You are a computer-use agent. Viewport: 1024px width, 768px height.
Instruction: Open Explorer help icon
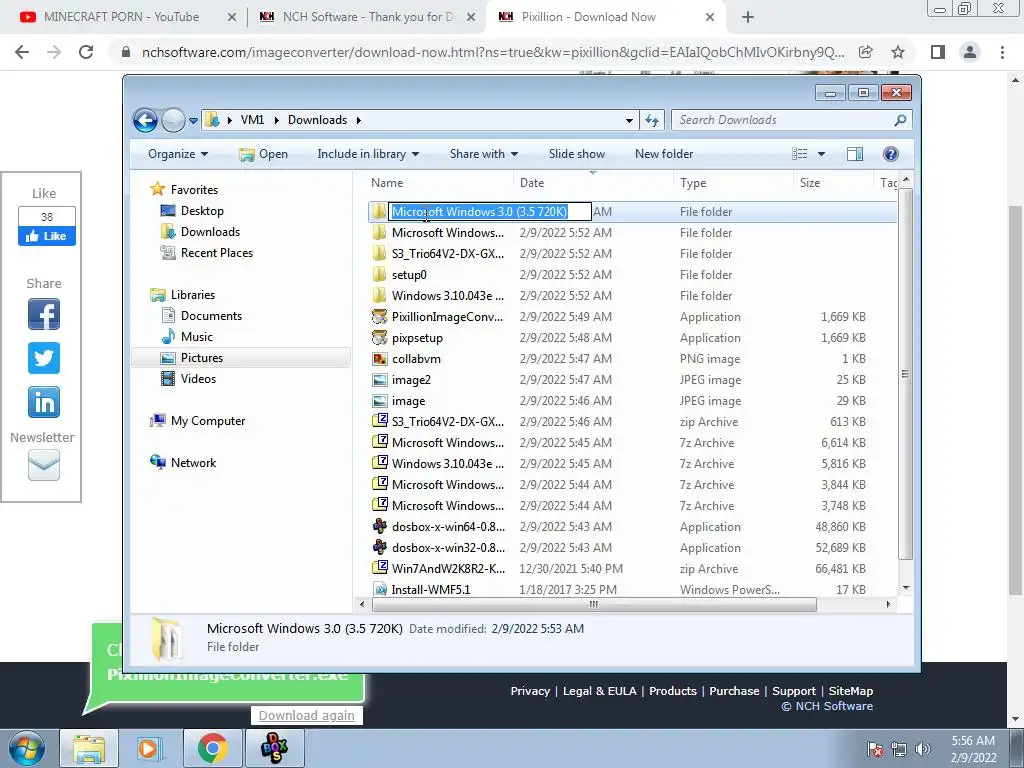[x=890, y=154]
